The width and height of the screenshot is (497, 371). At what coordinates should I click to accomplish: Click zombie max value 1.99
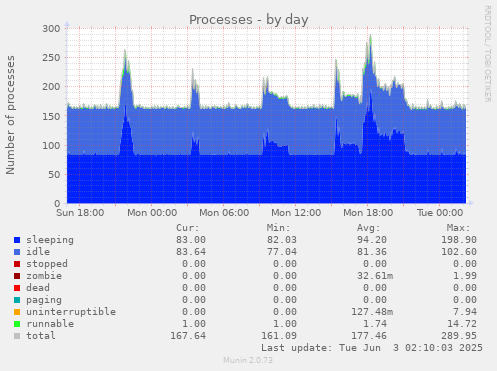pos(465,276)
